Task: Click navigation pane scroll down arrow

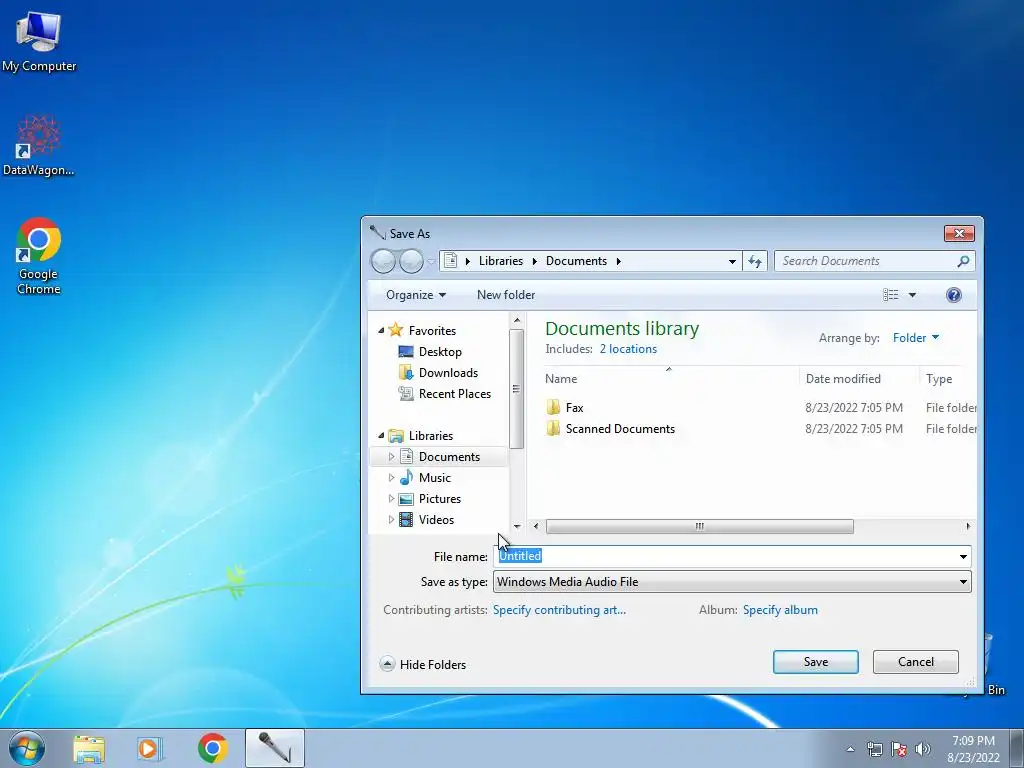Action: tap(517, 526)
